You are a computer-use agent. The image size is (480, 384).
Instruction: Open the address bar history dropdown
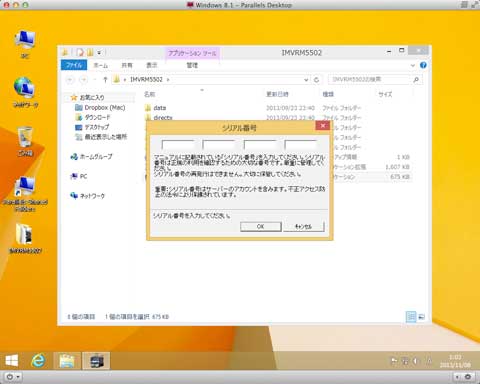click(x=306, y=80)
